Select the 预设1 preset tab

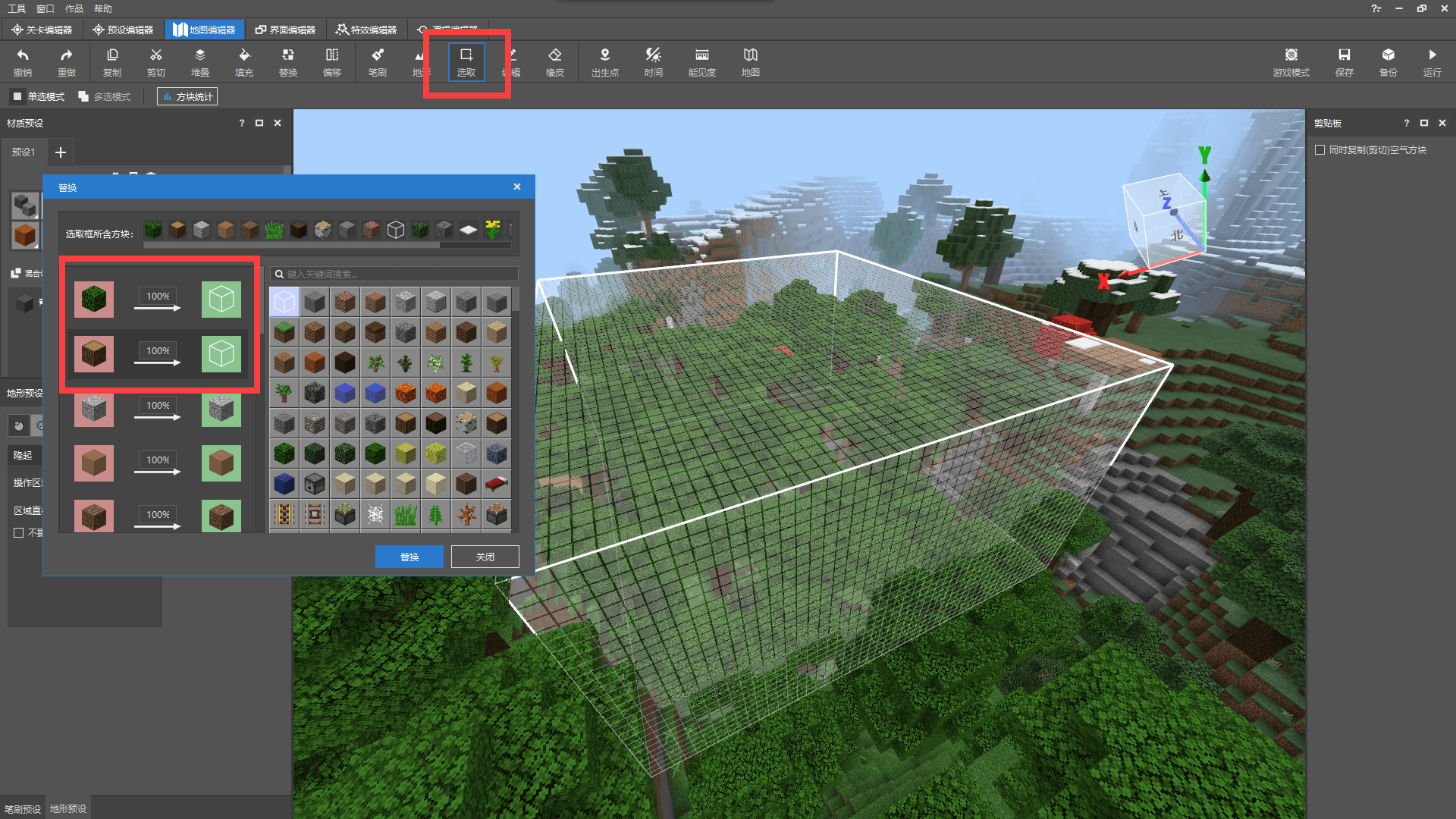pyautogui.click(x=24, y=152)
